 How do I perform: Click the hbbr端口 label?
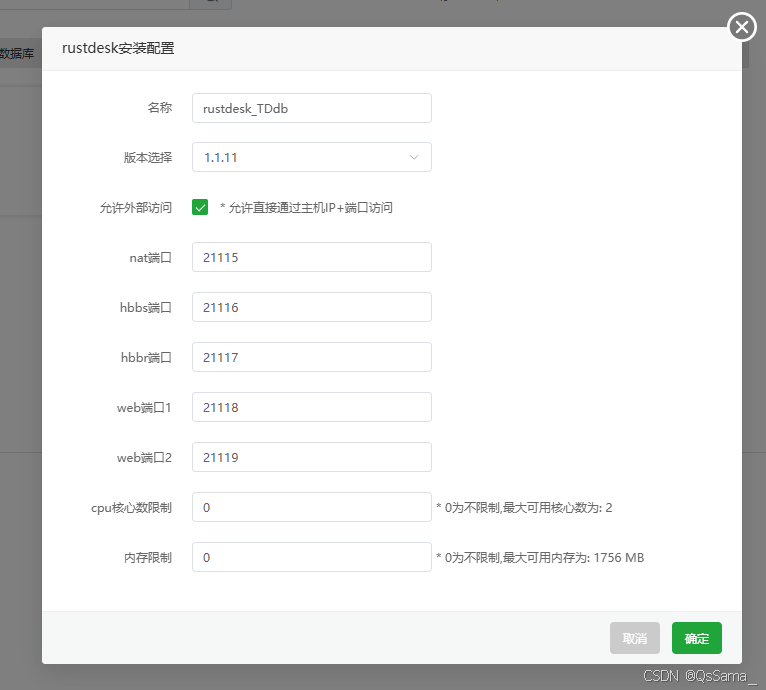pyautogui.click(x=146, y=358)
